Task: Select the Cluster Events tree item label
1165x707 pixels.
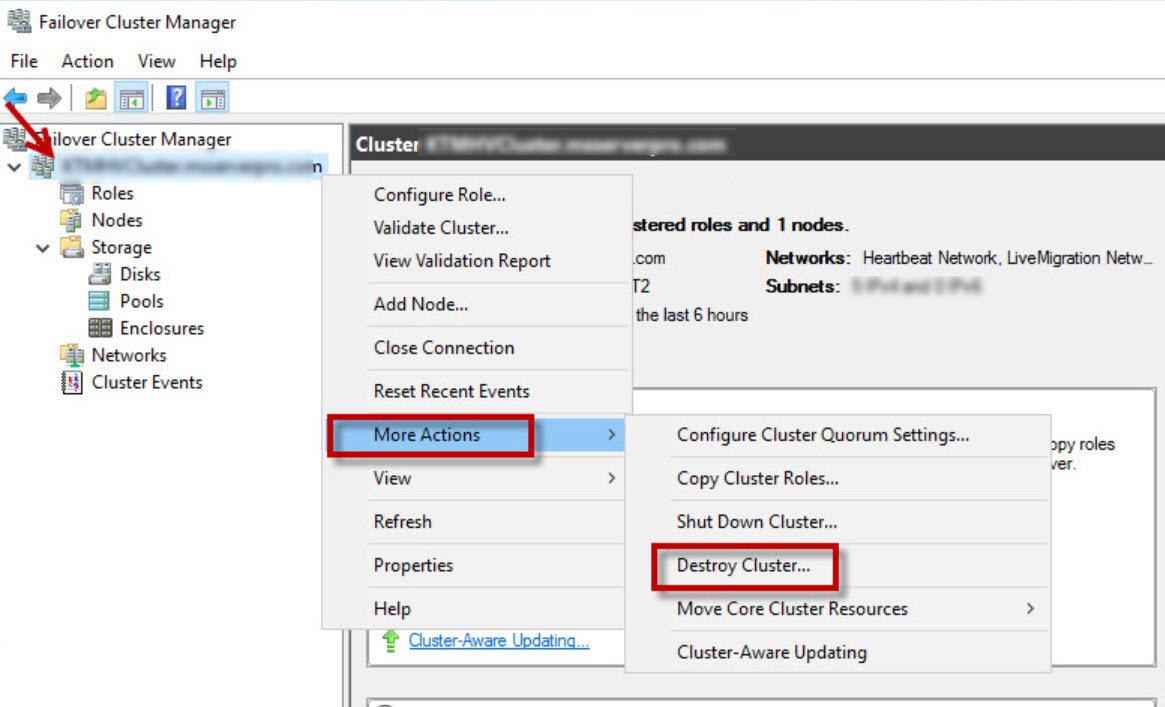Action: [x=146, y=382]
